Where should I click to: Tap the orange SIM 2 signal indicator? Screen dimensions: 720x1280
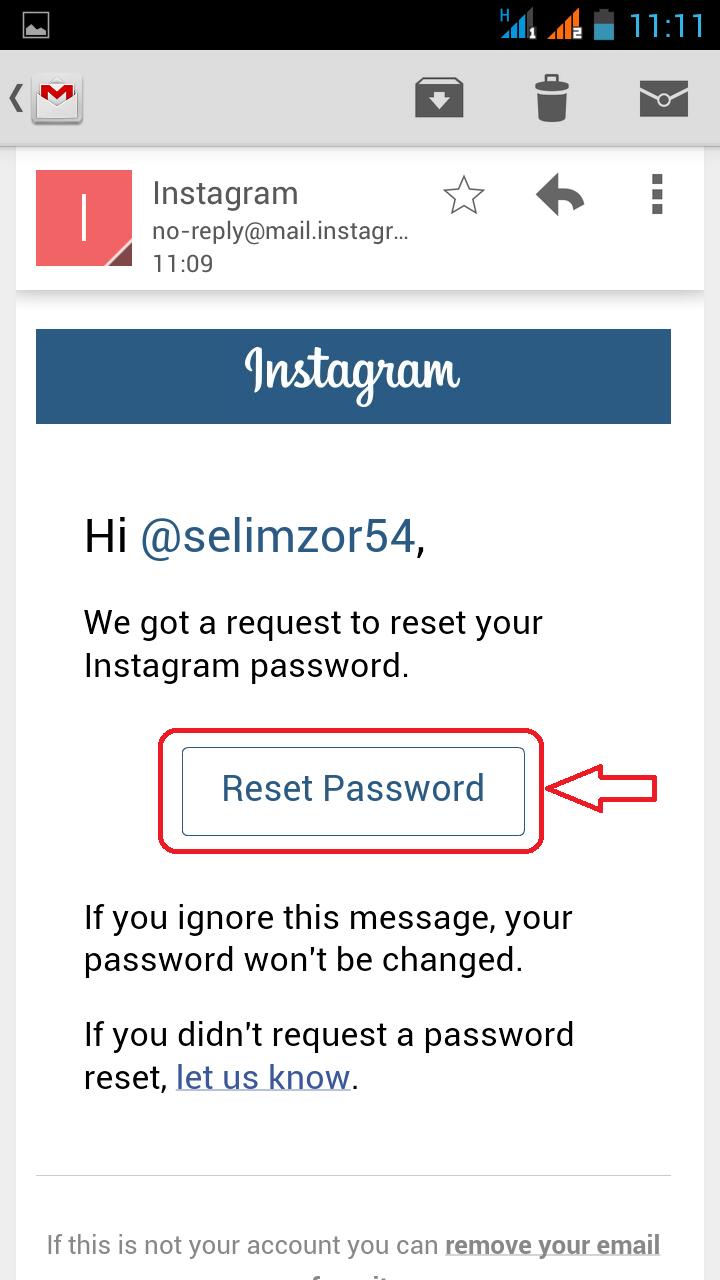tap(564, 24)
